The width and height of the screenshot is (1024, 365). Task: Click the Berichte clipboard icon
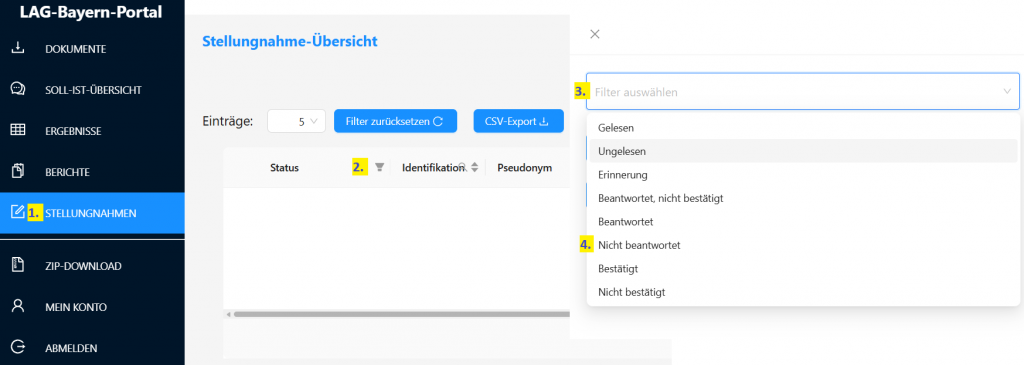tap(18, 172)
